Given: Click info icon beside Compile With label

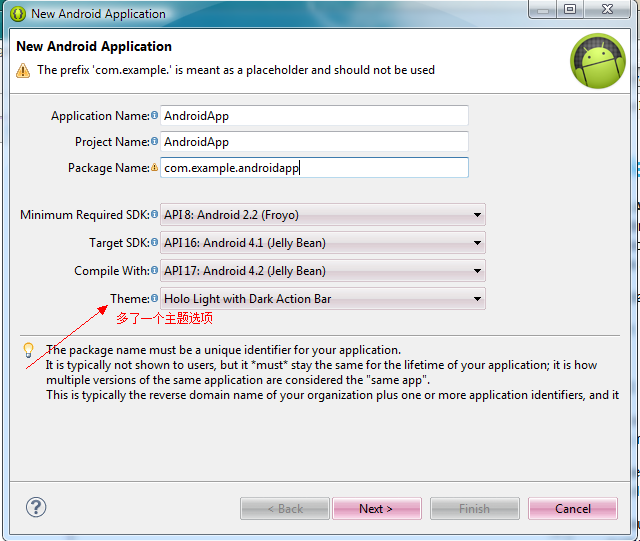Looking at the screenshot, I should 154,270.
